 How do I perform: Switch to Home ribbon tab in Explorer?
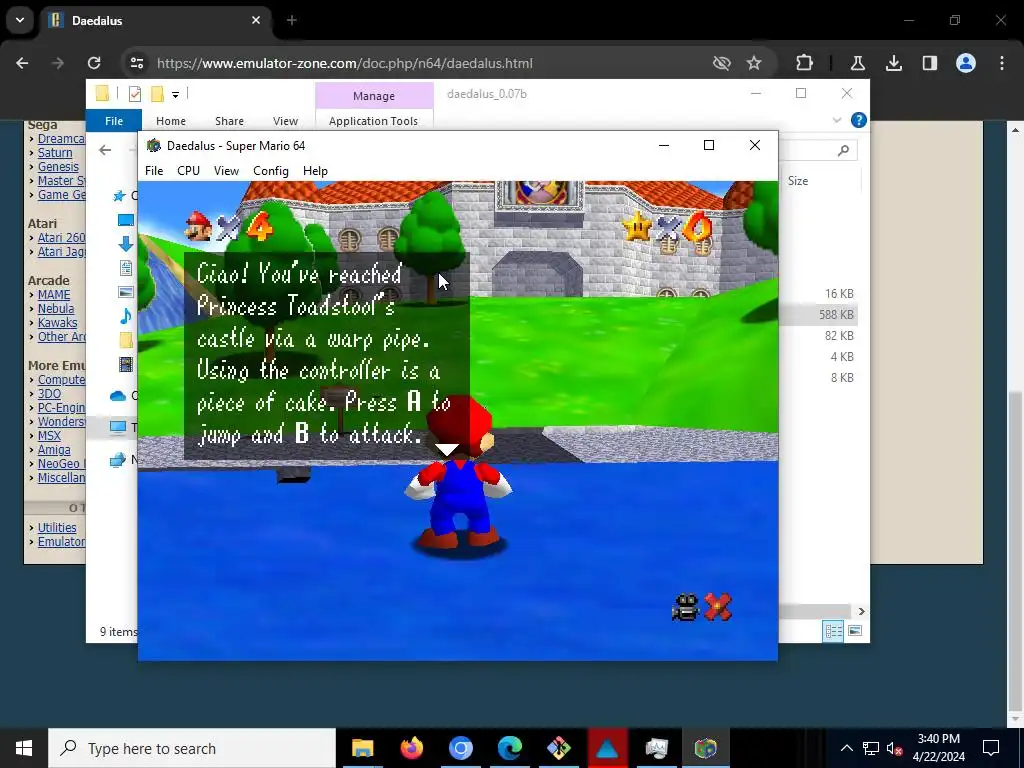point(170,121)
